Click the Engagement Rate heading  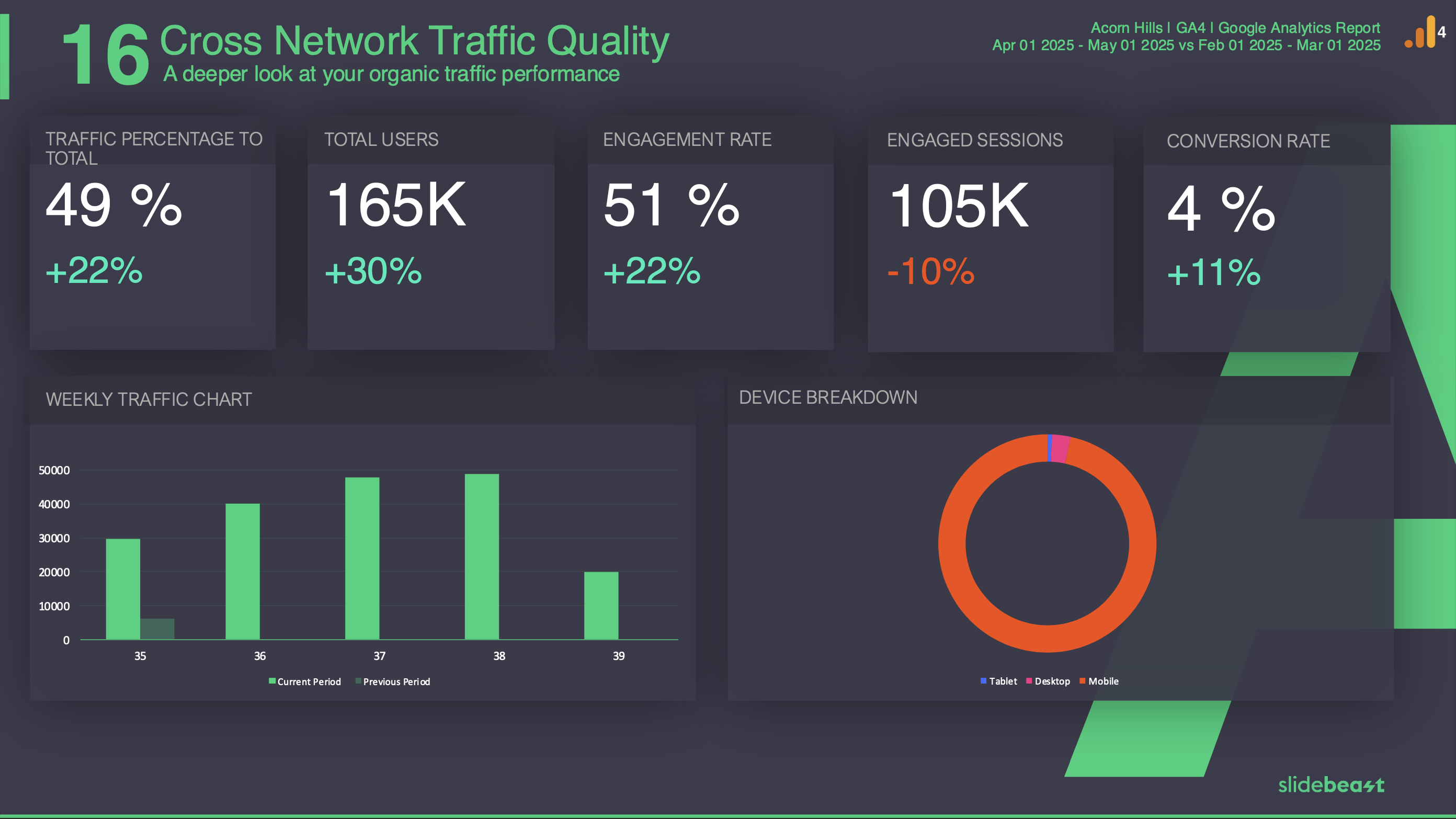click(x=687, y=140)
